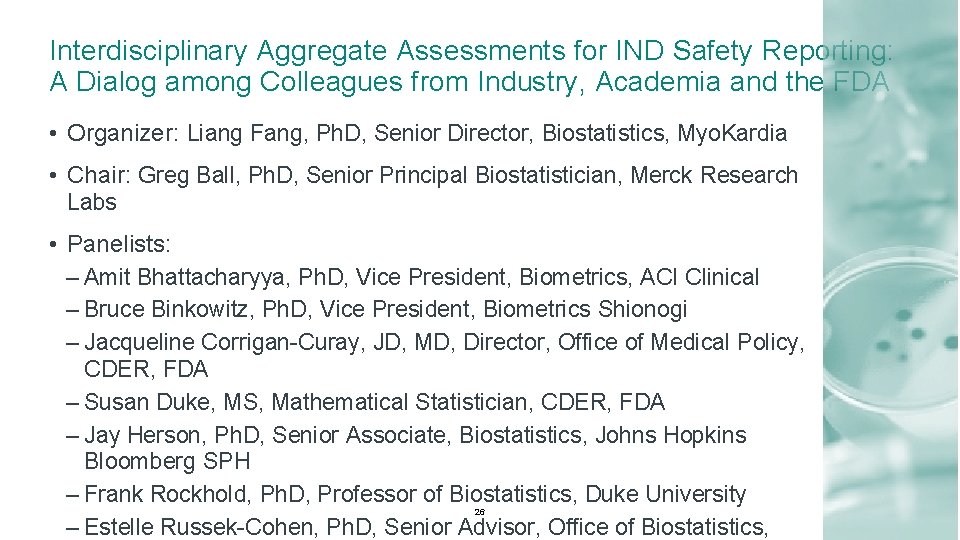Select the Frank Rockhold panelist line
960x540 pixels.
click(x=414, y=494)
